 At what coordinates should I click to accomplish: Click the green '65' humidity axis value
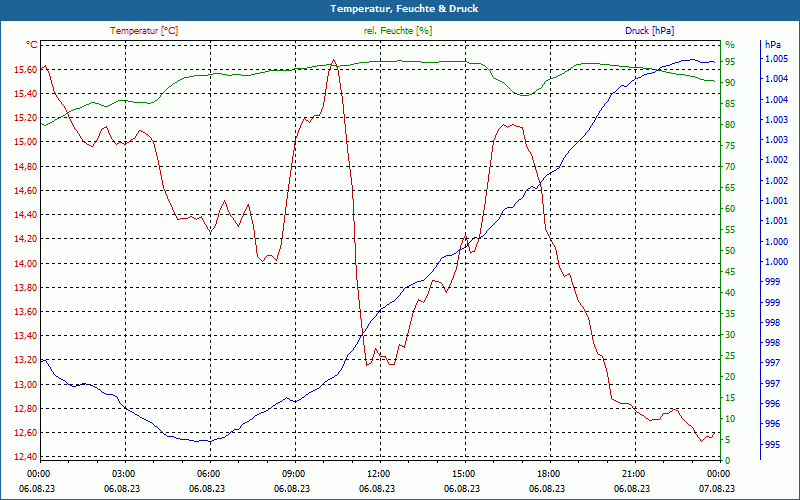(x=730, y=188)
